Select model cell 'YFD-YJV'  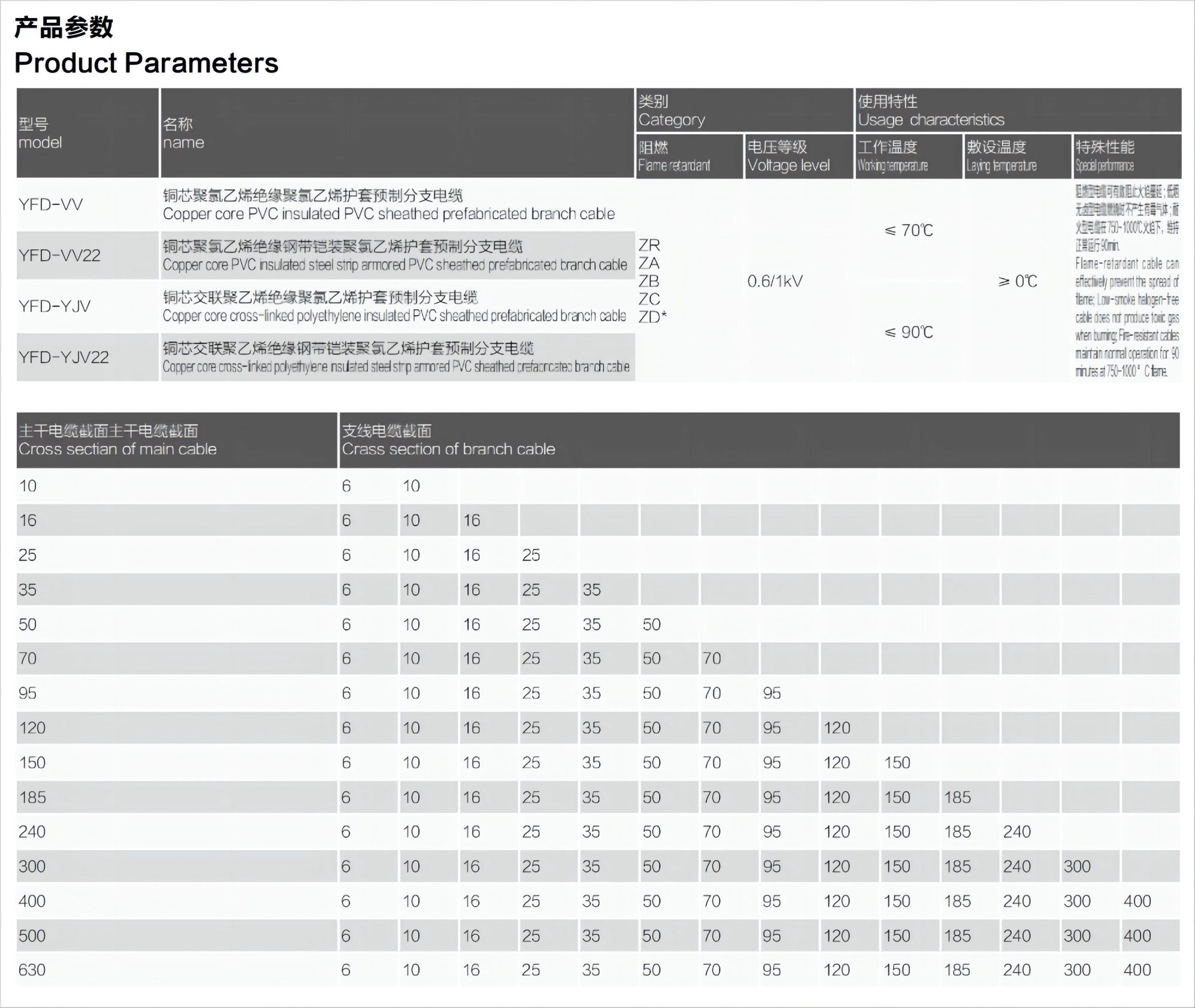[87, 306]
